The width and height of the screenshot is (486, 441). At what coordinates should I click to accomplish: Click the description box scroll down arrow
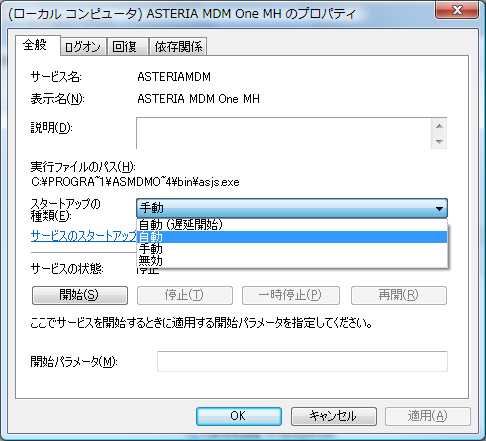tap(439, 141)
